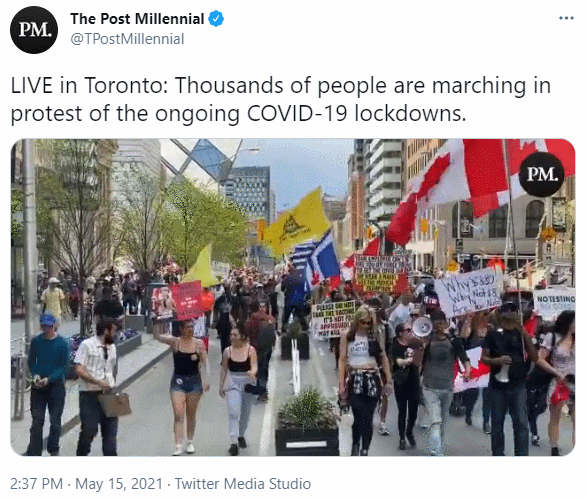This screenshot has height=498, width=587.
Task: Click the yellow Gadsden flag in the video
Action: tap(297, 221)
